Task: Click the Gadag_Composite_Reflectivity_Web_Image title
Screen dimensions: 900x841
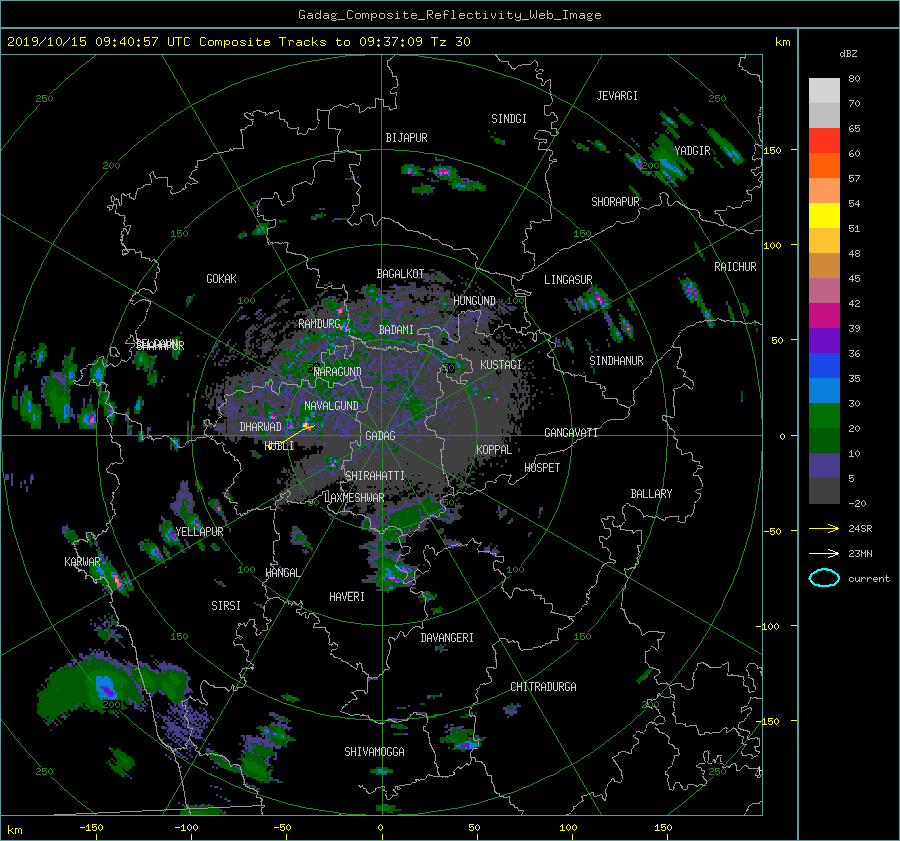Action: pyautogui.click(x=449, y=15)
